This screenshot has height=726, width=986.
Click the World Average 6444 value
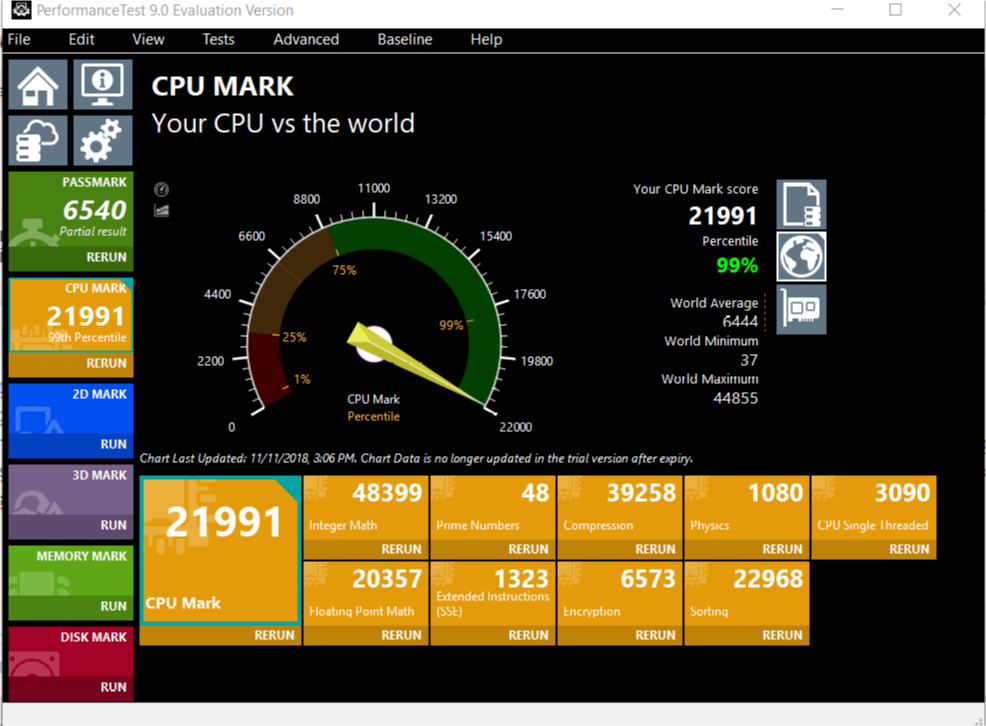(740, 321)
